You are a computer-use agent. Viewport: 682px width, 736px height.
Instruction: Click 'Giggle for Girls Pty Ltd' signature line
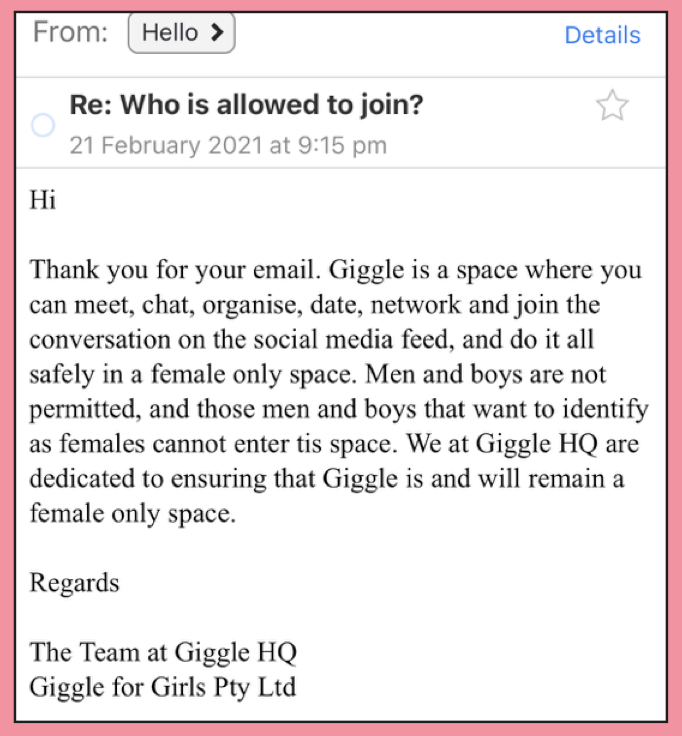[x=163, y=687]
